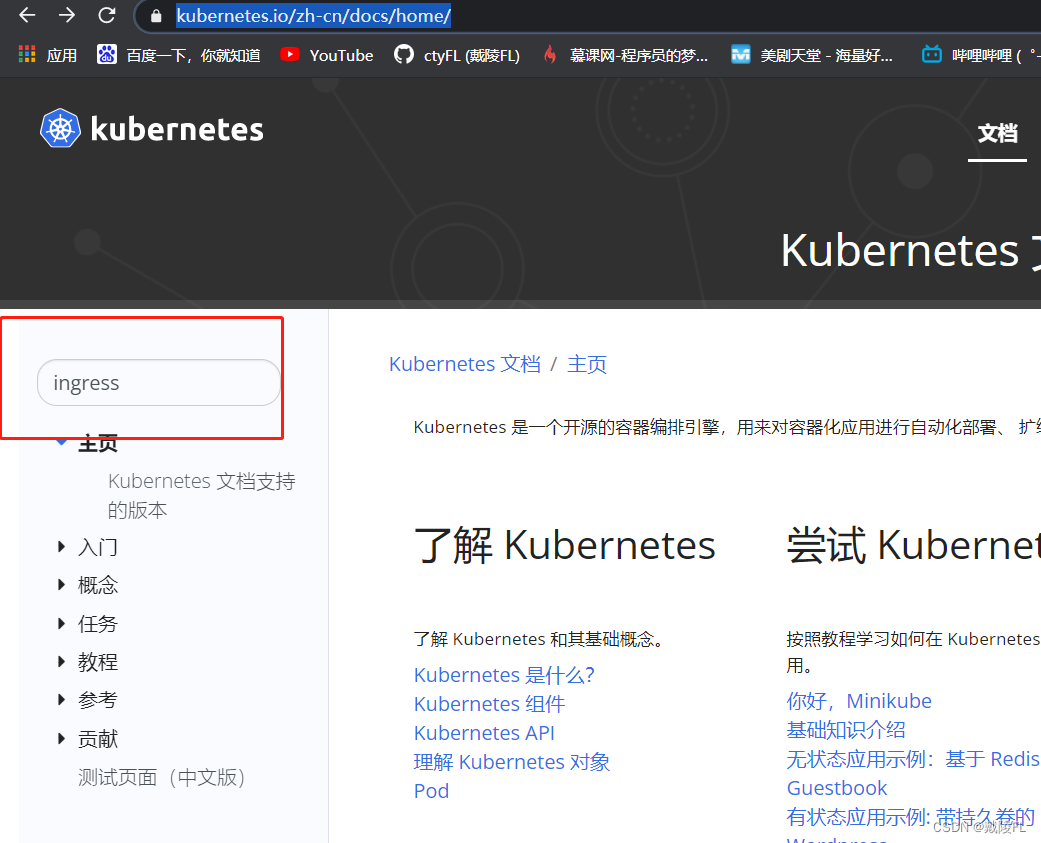
Task: Open the 应用 apps grid bookmark
Action: click(27, 54)
